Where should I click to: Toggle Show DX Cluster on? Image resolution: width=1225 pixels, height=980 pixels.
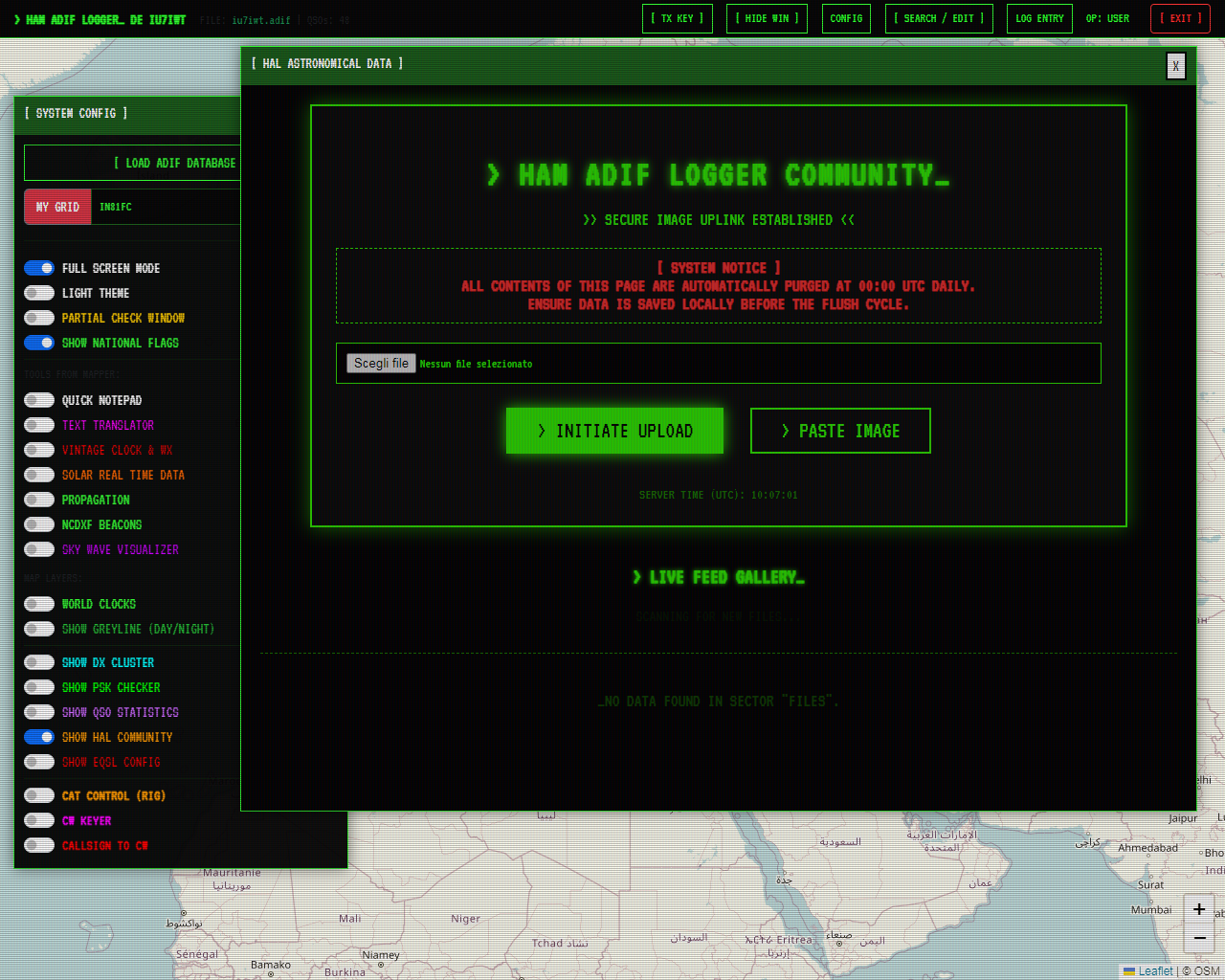click(39, 662)
